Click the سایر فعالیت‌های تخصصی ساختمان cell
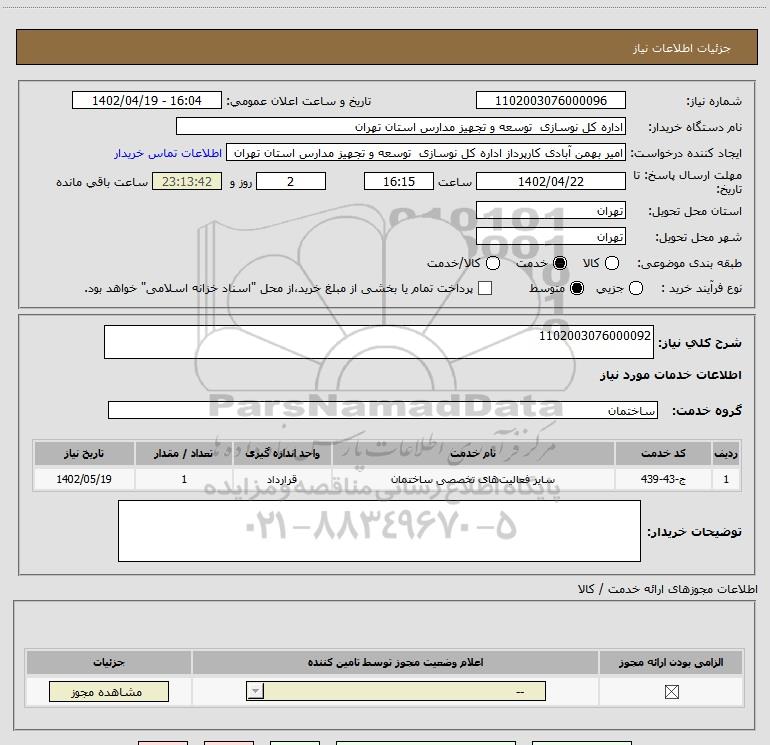 [473, 479]
